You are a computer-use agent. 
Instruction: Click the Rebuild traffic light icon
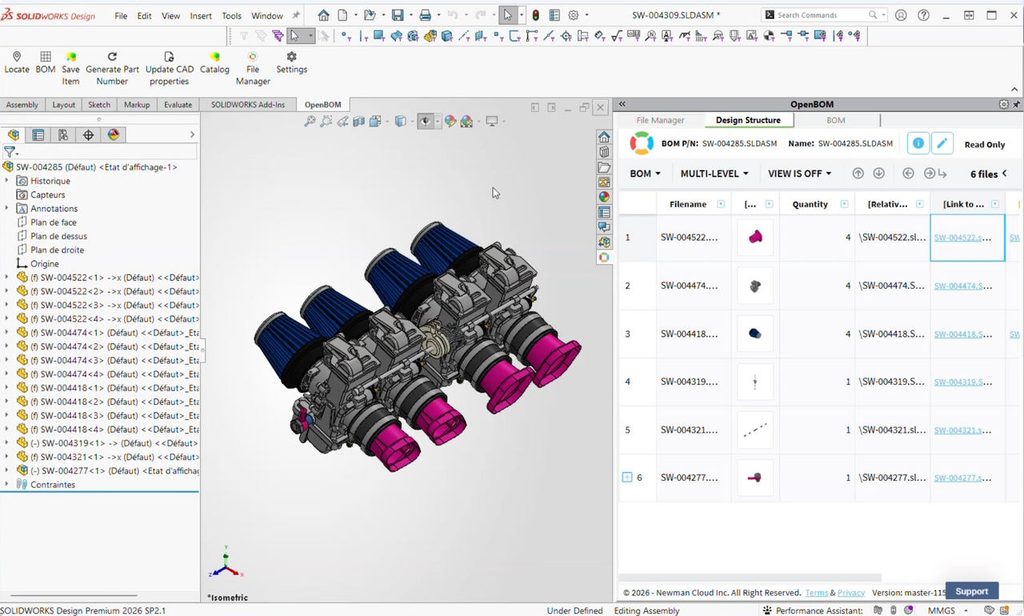pyautogui.click(x=536, y=14)
